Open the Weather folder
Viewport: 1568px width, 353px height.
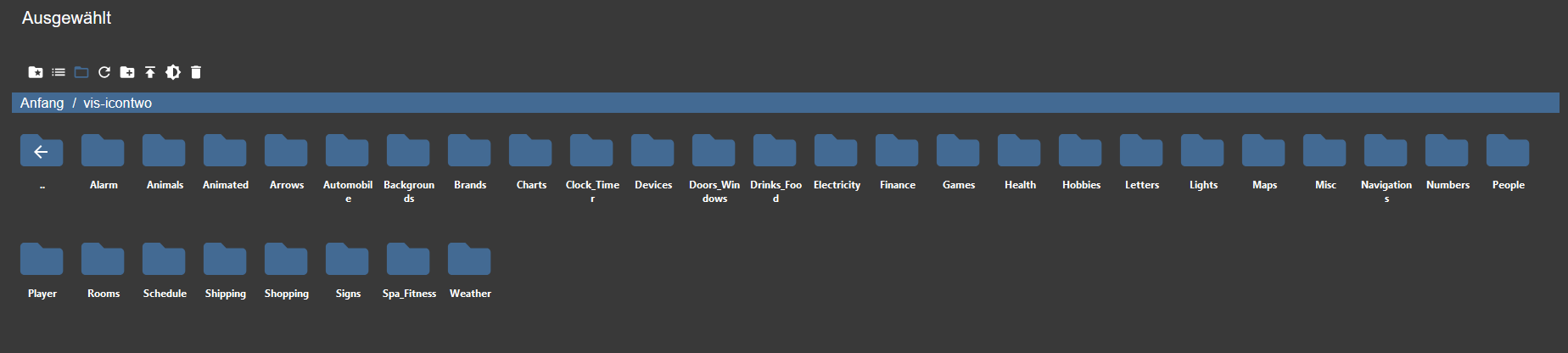pos(469,259)
